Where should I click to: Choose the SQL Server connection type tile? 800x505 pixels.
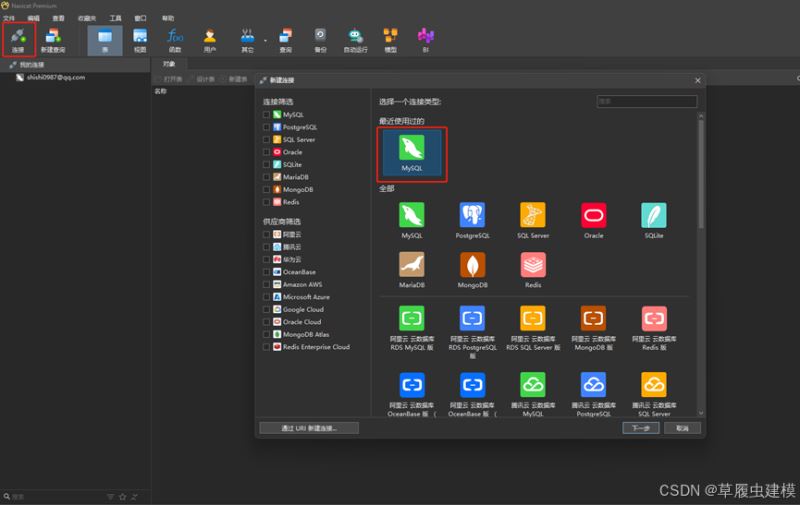[533, 220]
